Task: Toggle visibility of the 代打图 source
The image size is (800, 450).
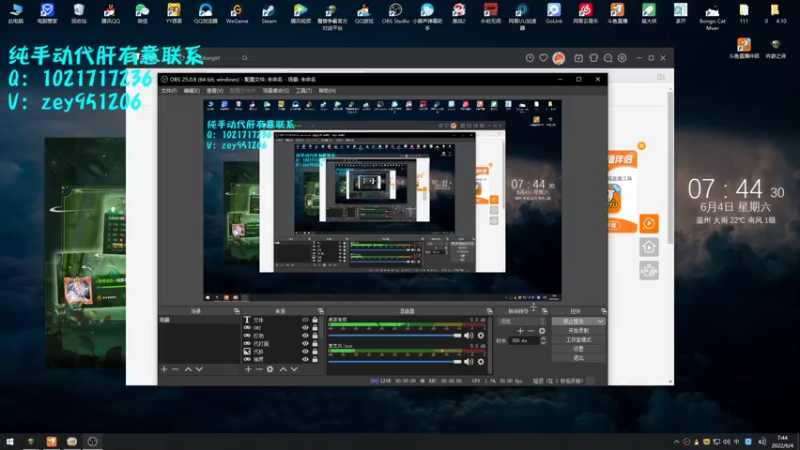Action: tap(305, 343)
